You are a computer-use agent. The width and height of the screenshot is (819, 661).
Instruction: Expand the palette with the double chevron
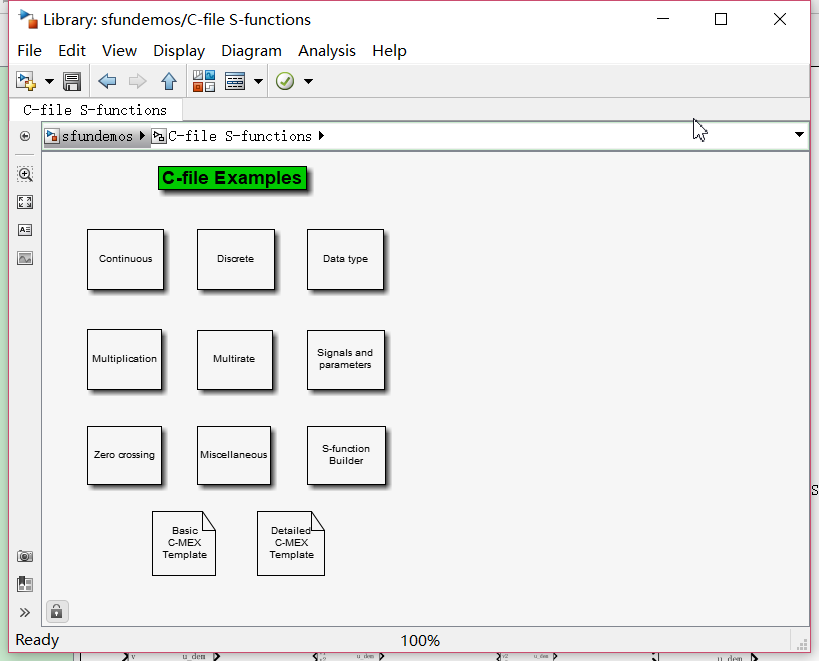point(25,612)
